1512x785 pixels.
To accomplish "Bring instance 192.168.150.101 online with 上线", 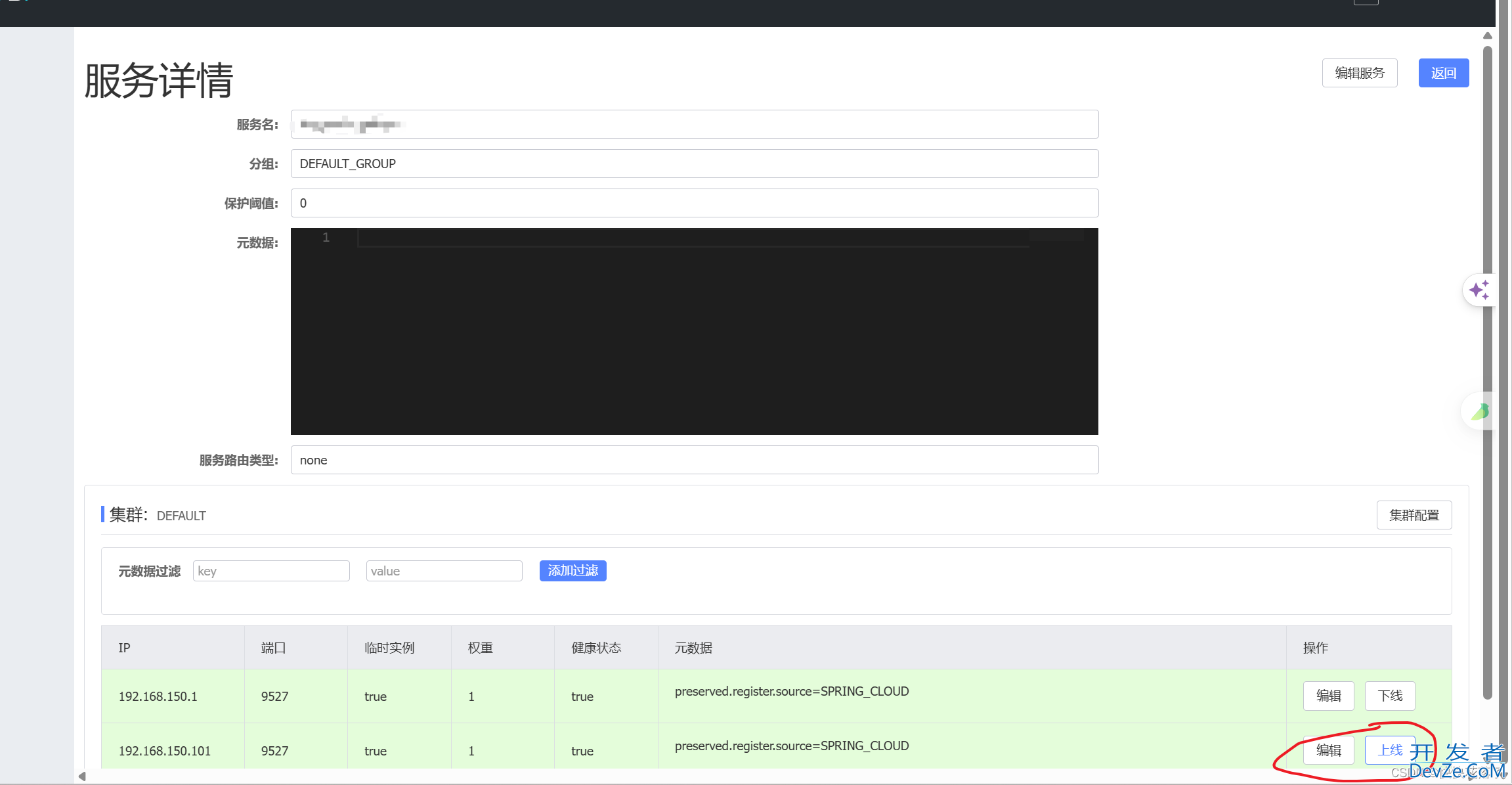I will 1390,750.
